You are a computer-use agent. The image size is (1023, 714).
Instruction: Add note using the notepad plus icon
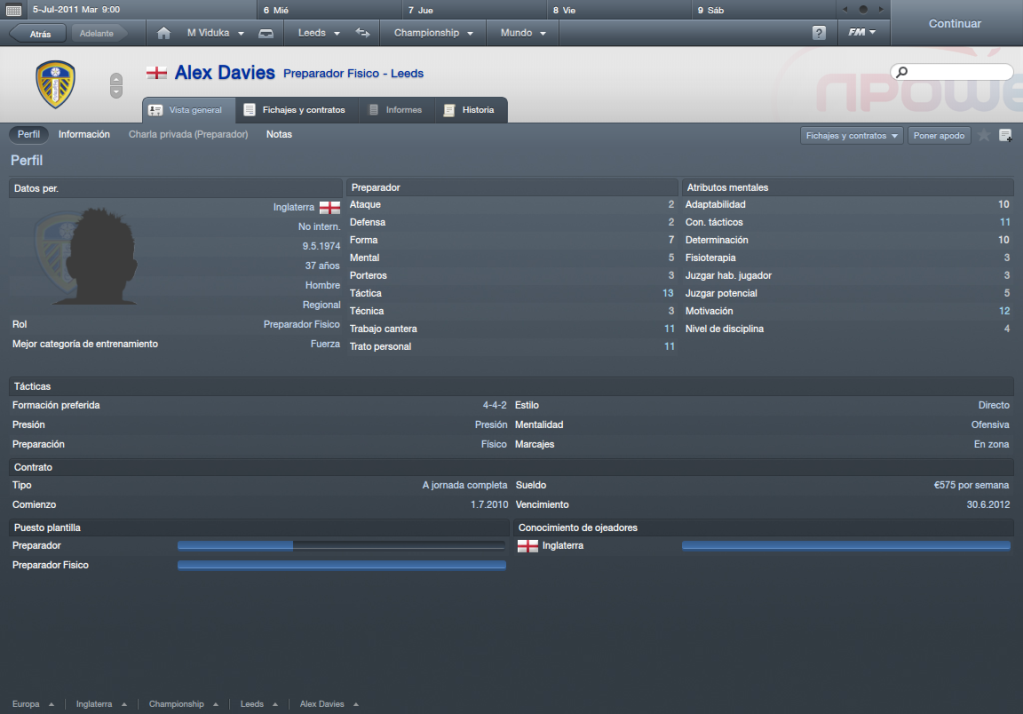pyautogui.click(x=1005, y=135)
